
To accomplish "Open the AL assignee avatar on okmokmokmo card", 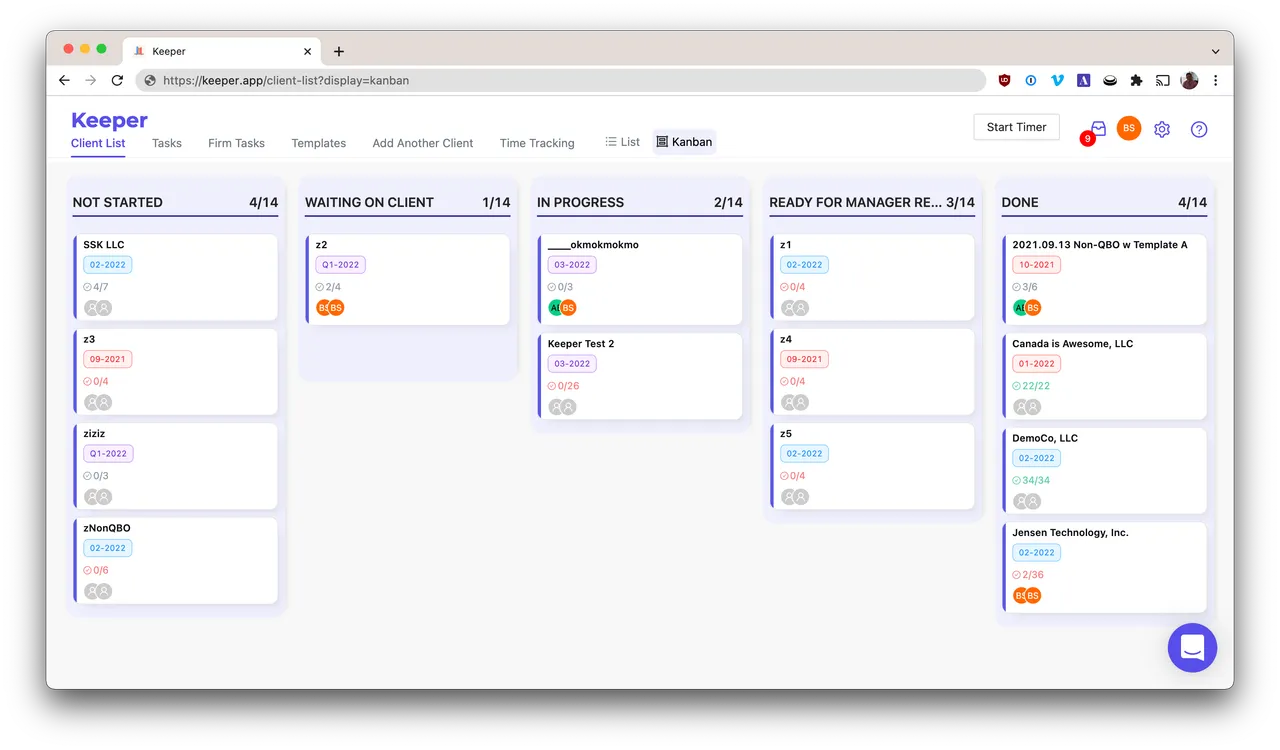I will click(553, 308).
